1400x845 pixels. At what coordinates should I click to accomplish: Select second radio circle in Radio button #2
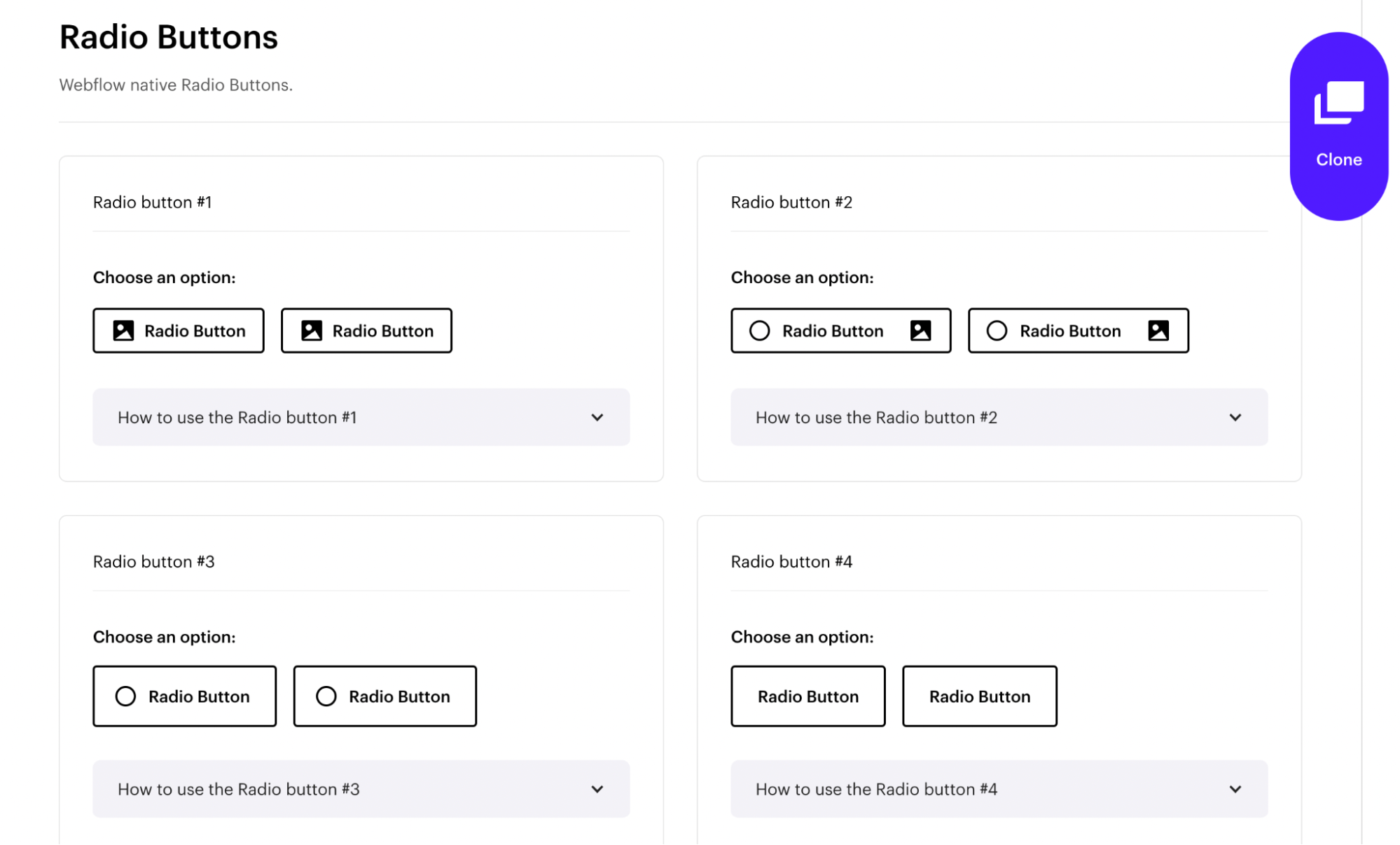click(997, 331)
